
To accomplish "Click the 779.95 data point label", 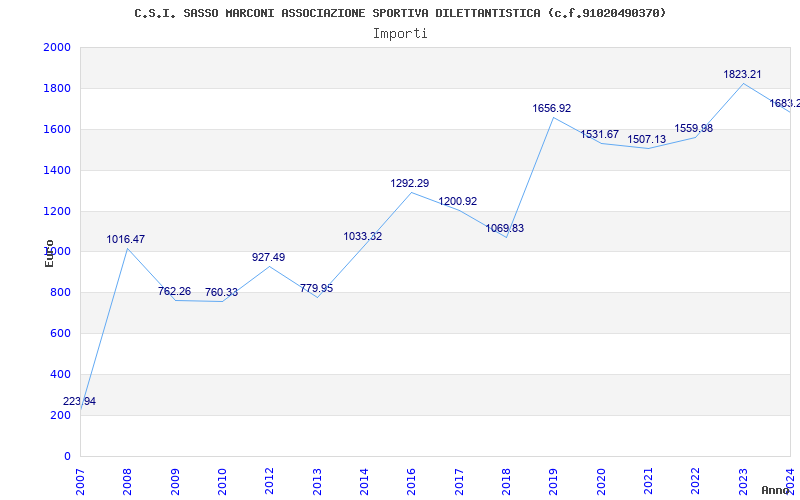I will tap(316, 289).
